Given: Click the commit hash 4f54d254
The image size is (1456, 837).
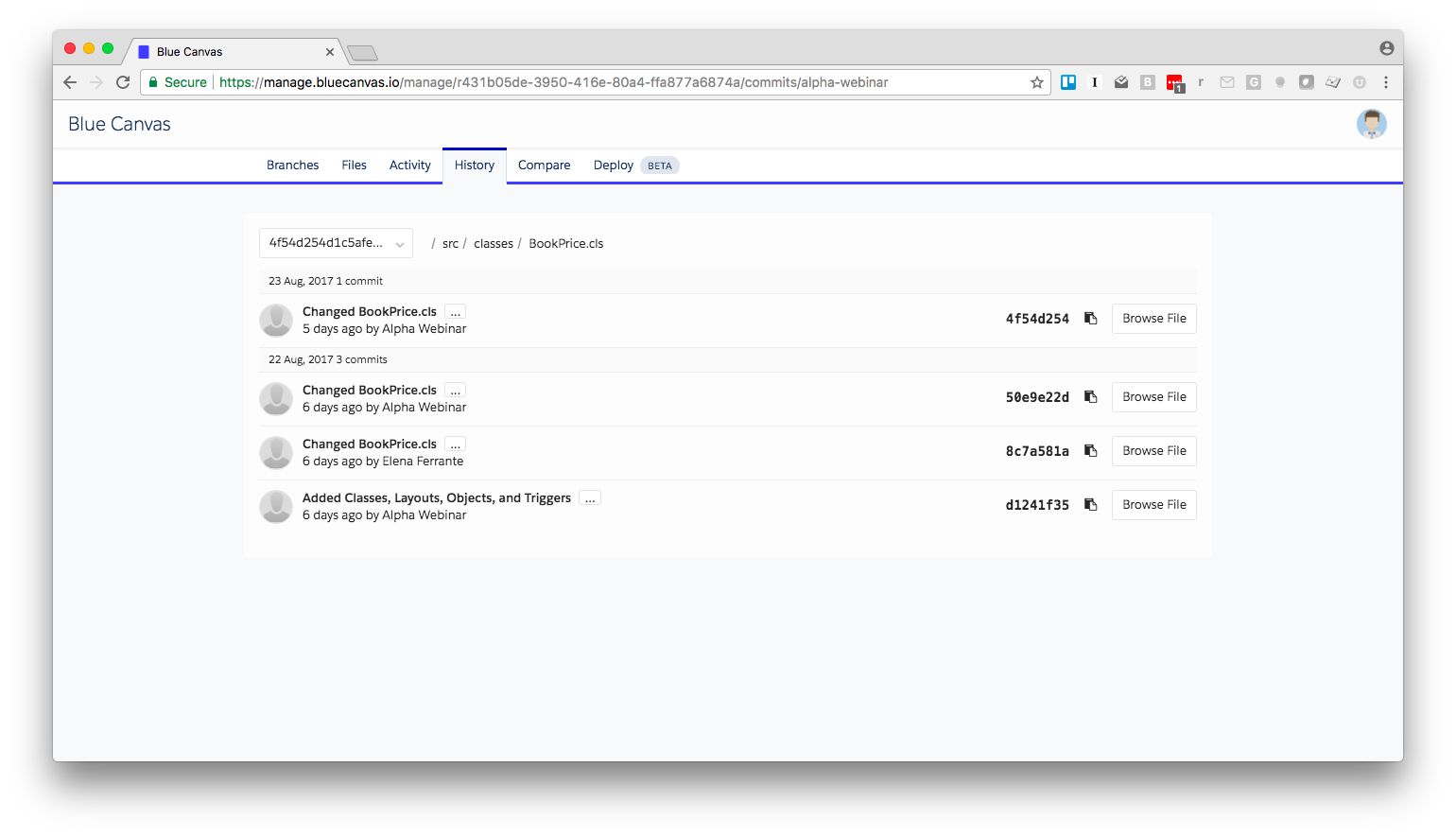Looking at the screenshot, I should [x=1037, y=319].
